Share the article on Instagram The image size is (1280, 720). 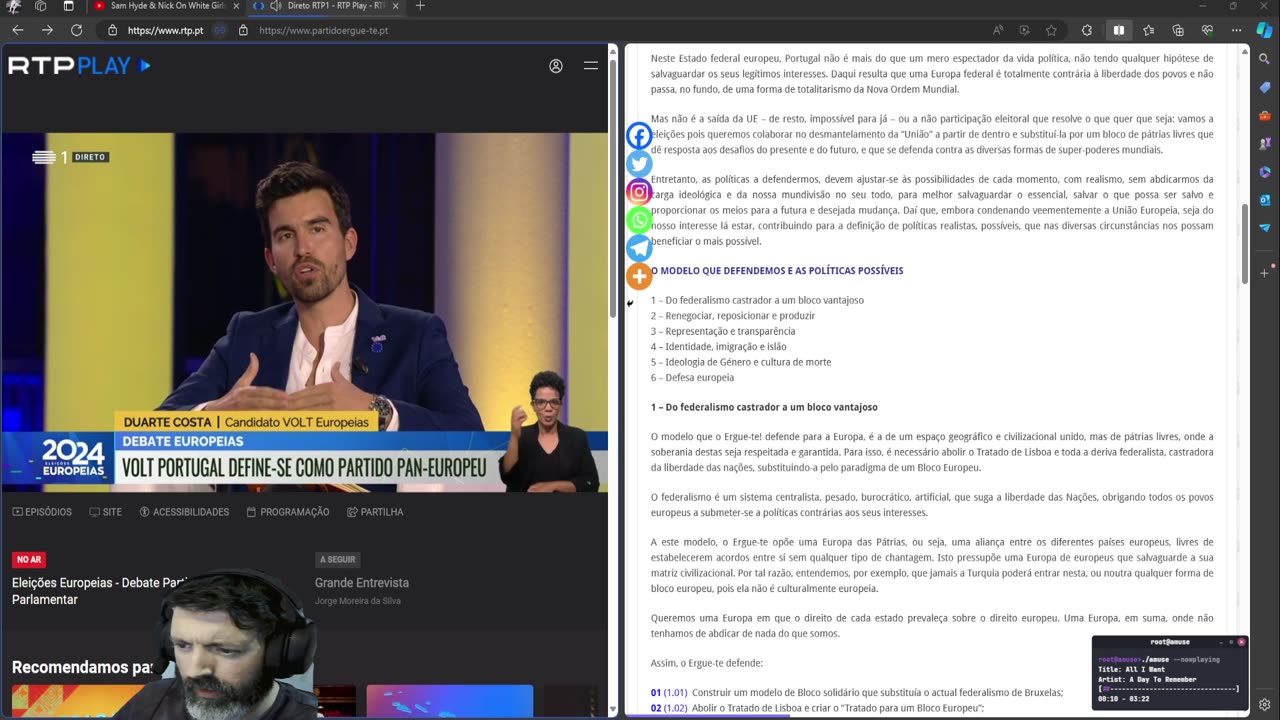coord(639,192)
